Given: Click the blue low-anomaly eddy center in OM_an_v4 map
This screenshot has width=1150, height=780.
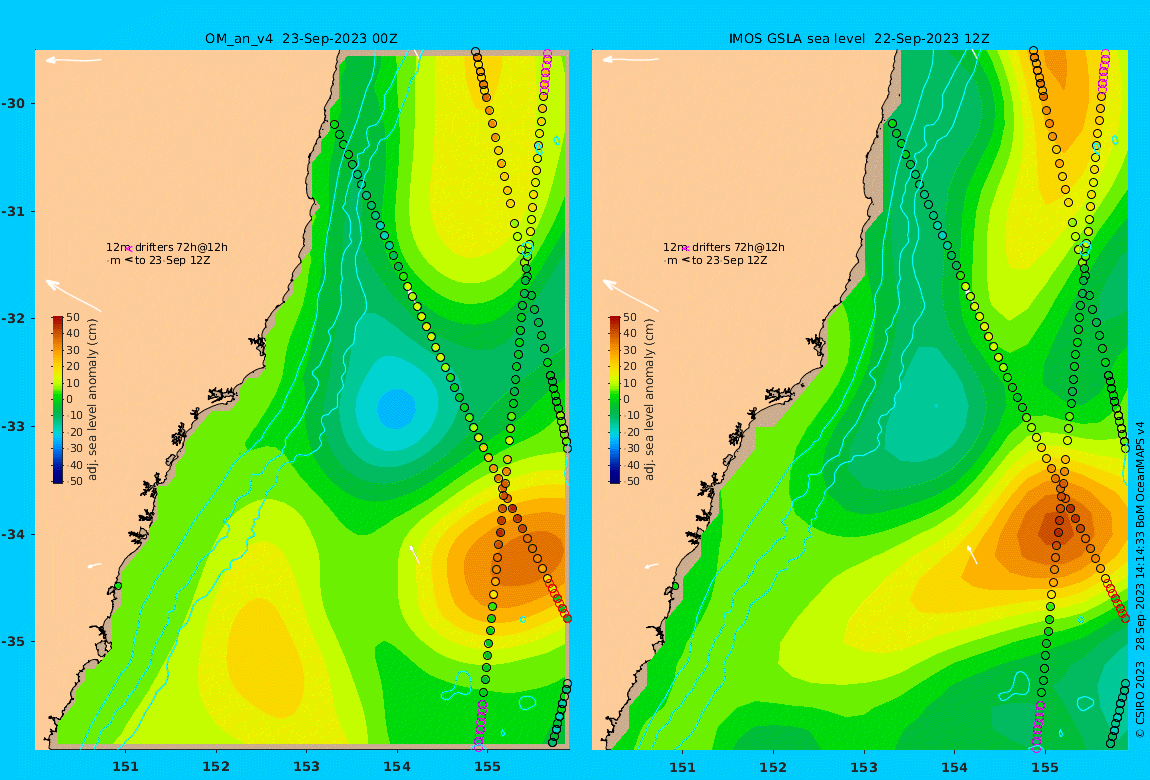Looking at the screenshot, I should [396, 408].
